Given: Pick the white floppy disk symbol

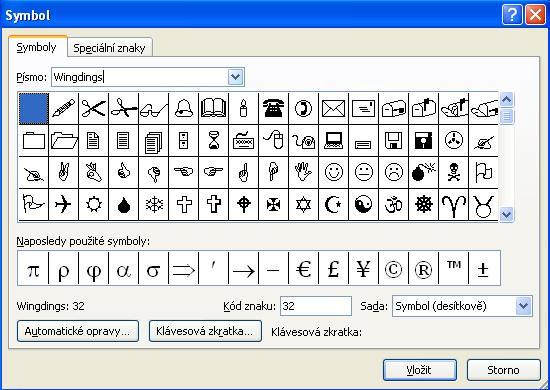Looking at the screenshot, I should [394, 141].
